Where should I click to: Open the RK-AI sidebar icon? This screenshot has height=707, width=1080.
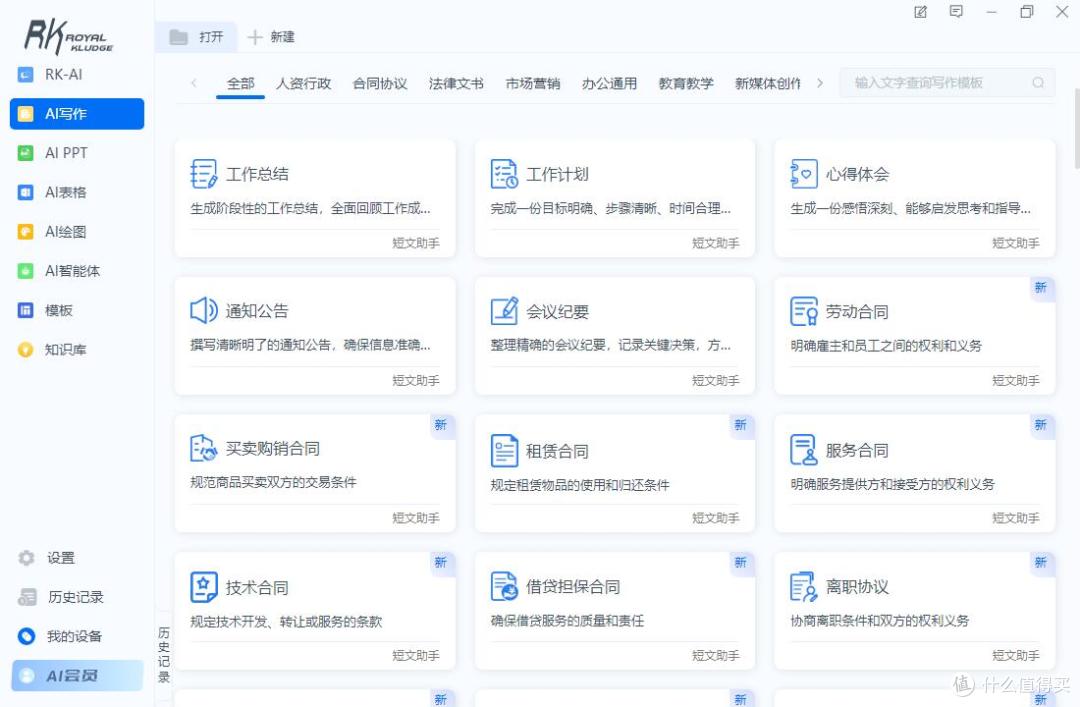click(x=25, y=74)
